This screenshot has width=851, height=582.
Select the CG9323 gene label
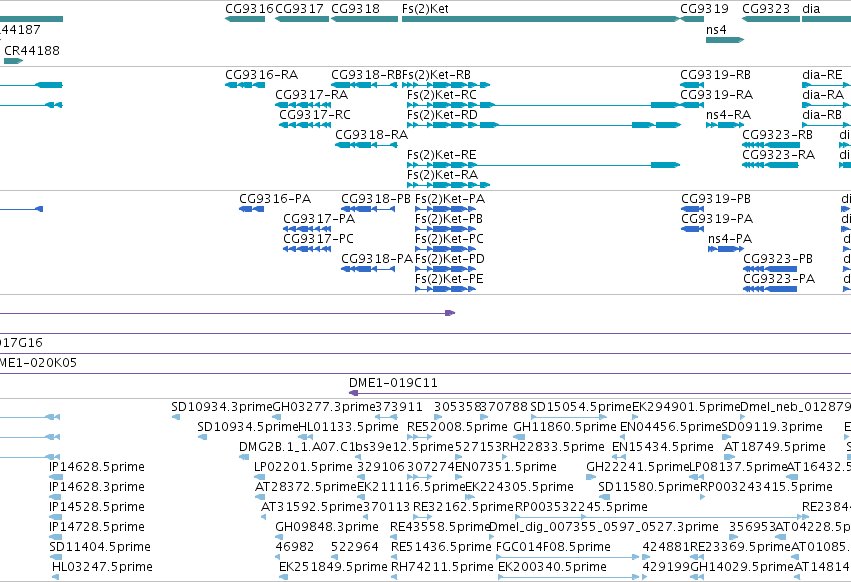click(x=766, y=9)
